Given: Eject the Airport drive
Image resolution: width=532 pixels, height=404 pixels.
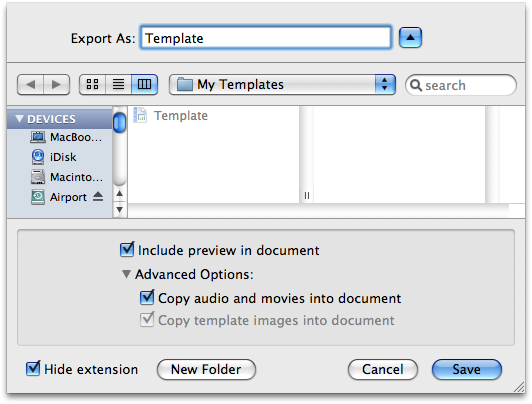Looking at the screenshot, I should pos(98,196).
